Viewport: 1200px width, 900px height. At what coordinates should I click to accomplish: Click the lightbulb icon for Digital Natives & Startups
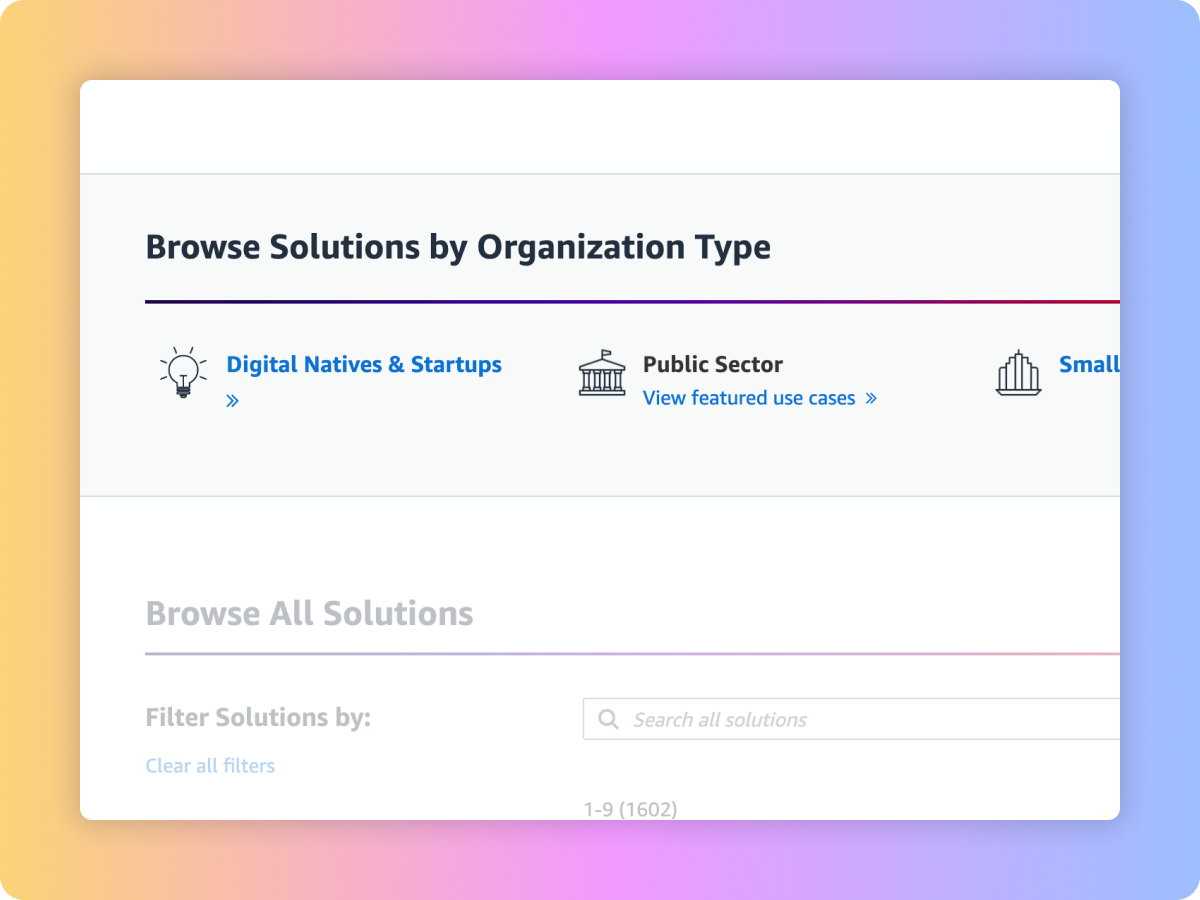click(183, 373)
